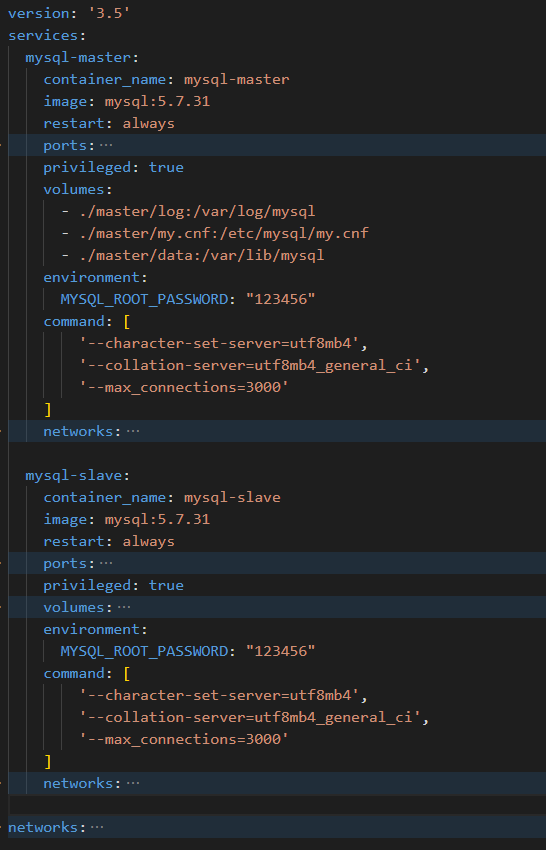Click the services key
Viewport: 546px width, 850px height.
pos(43,36)
